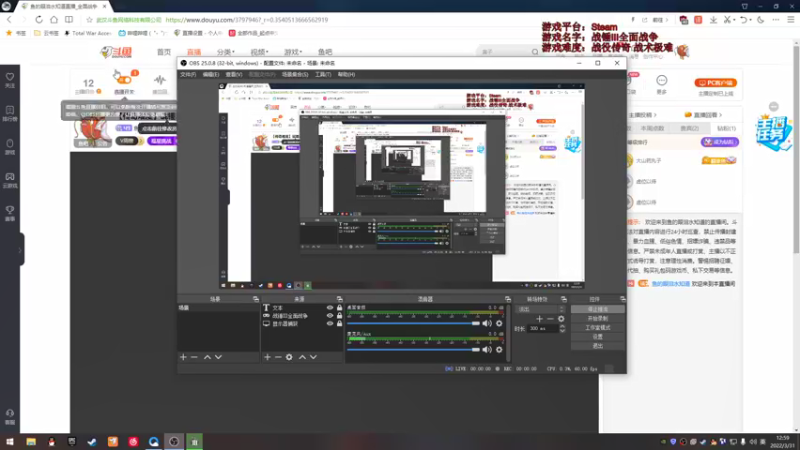Move source down in OBS Sources panel
The image size is (800, 450).
tap(313, 357)
